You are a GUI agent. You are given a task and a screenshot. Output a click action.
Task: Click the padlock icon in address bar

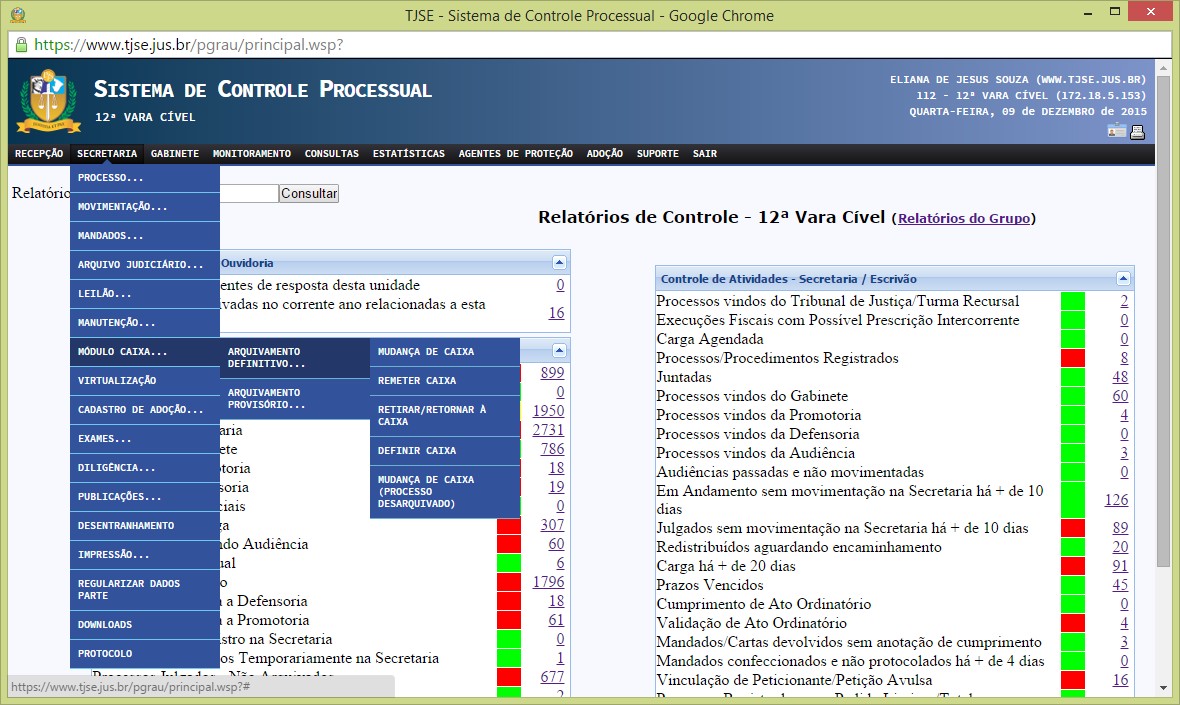pyautogui.click(x=21, y=45)
